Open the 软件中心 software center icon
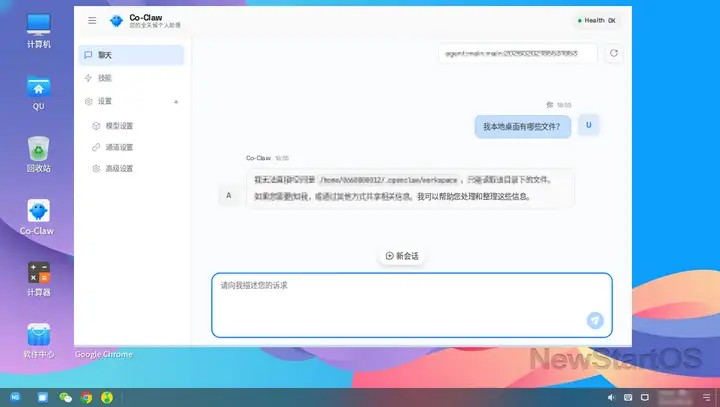The width and height of the screenshot is (720, 407). point(38,335)
